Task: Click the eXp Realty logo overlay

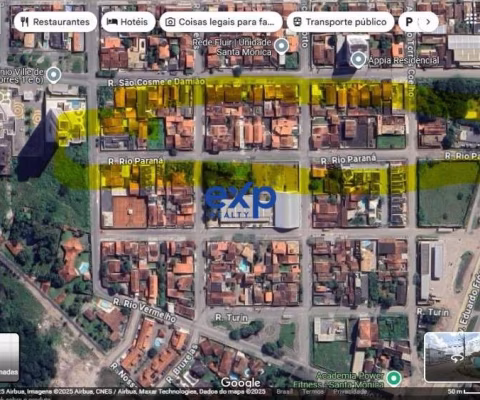Action: point(240,201)
